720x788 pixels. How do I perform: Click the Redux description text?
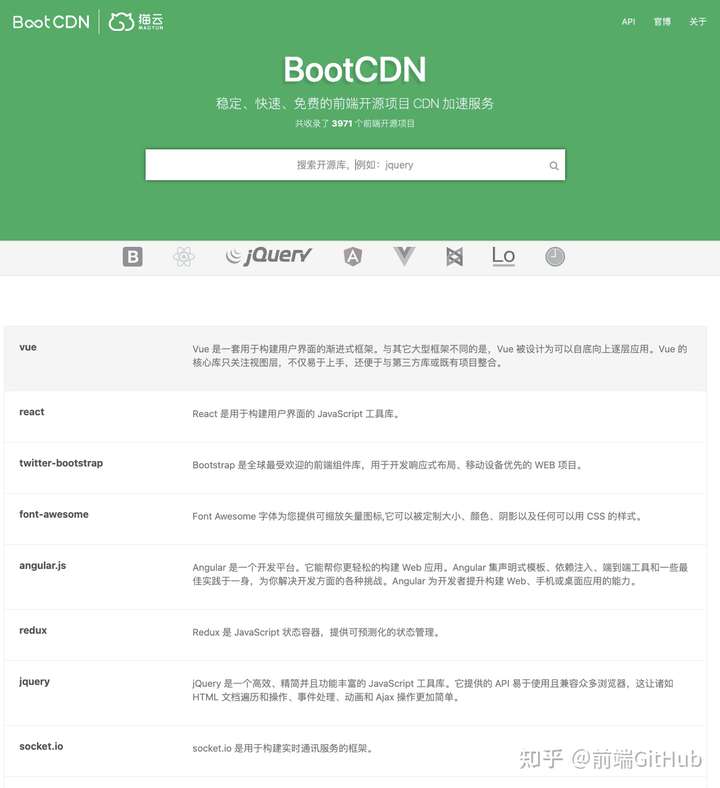(x=316, y=633)
